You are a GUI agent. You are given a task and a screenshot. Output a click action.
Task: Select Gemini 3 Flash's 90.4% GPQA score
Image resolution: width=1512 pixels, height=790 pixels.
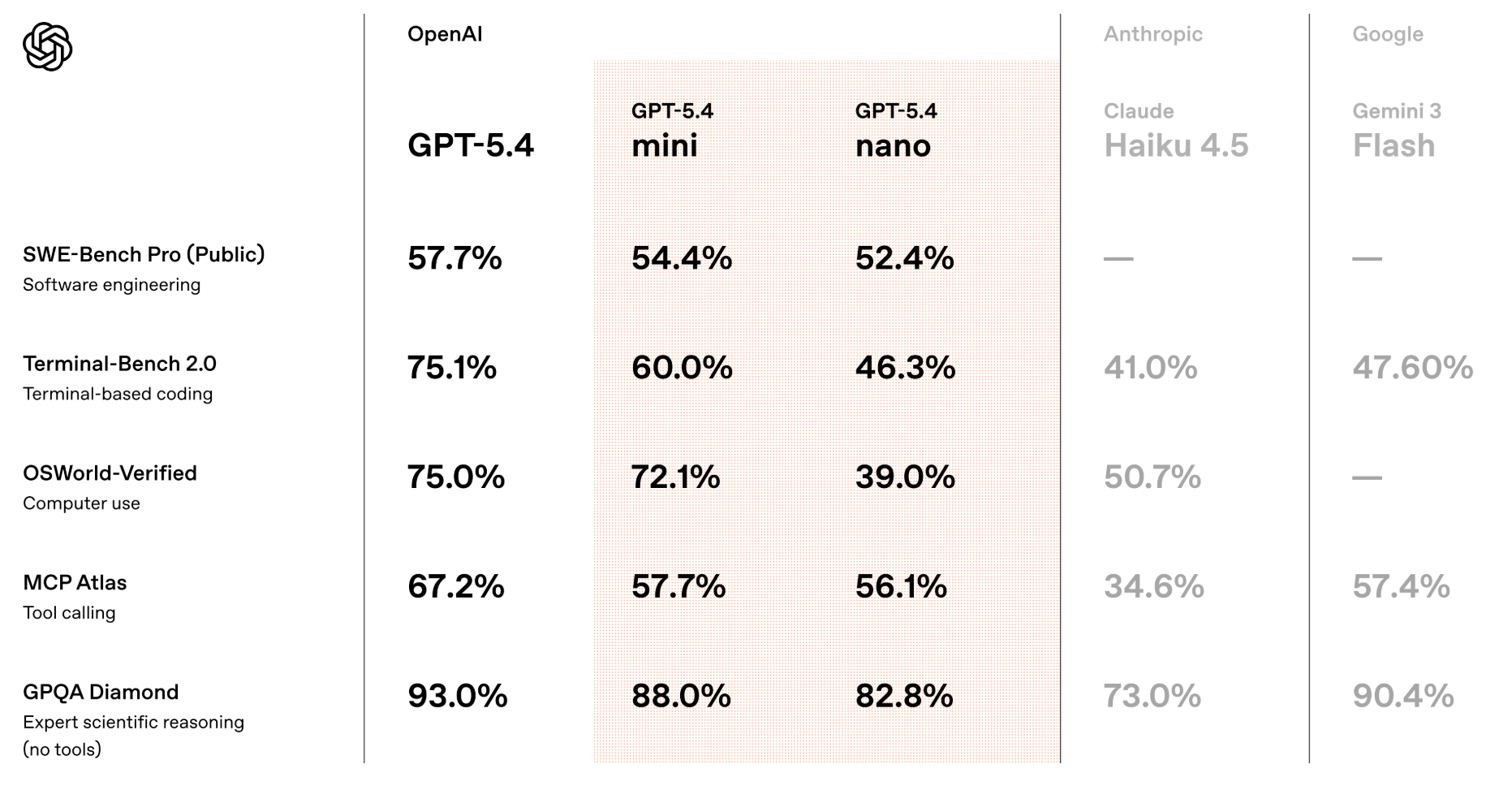click(1402, 696)
